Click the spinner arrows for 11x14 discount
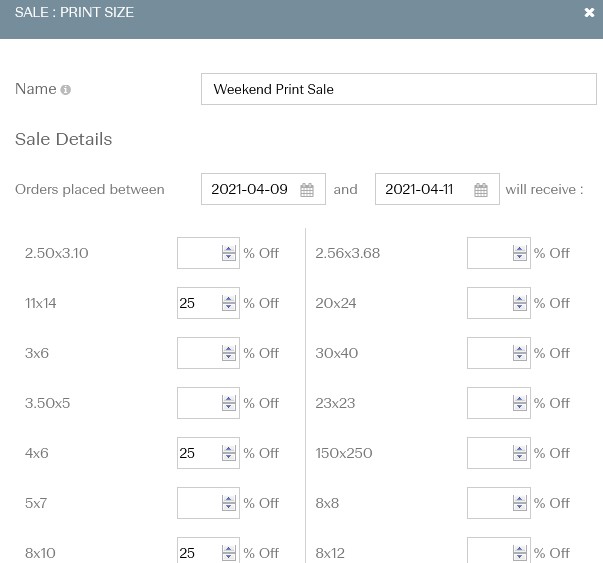Viewport: 603px width, 563px height. pos(229,303)
